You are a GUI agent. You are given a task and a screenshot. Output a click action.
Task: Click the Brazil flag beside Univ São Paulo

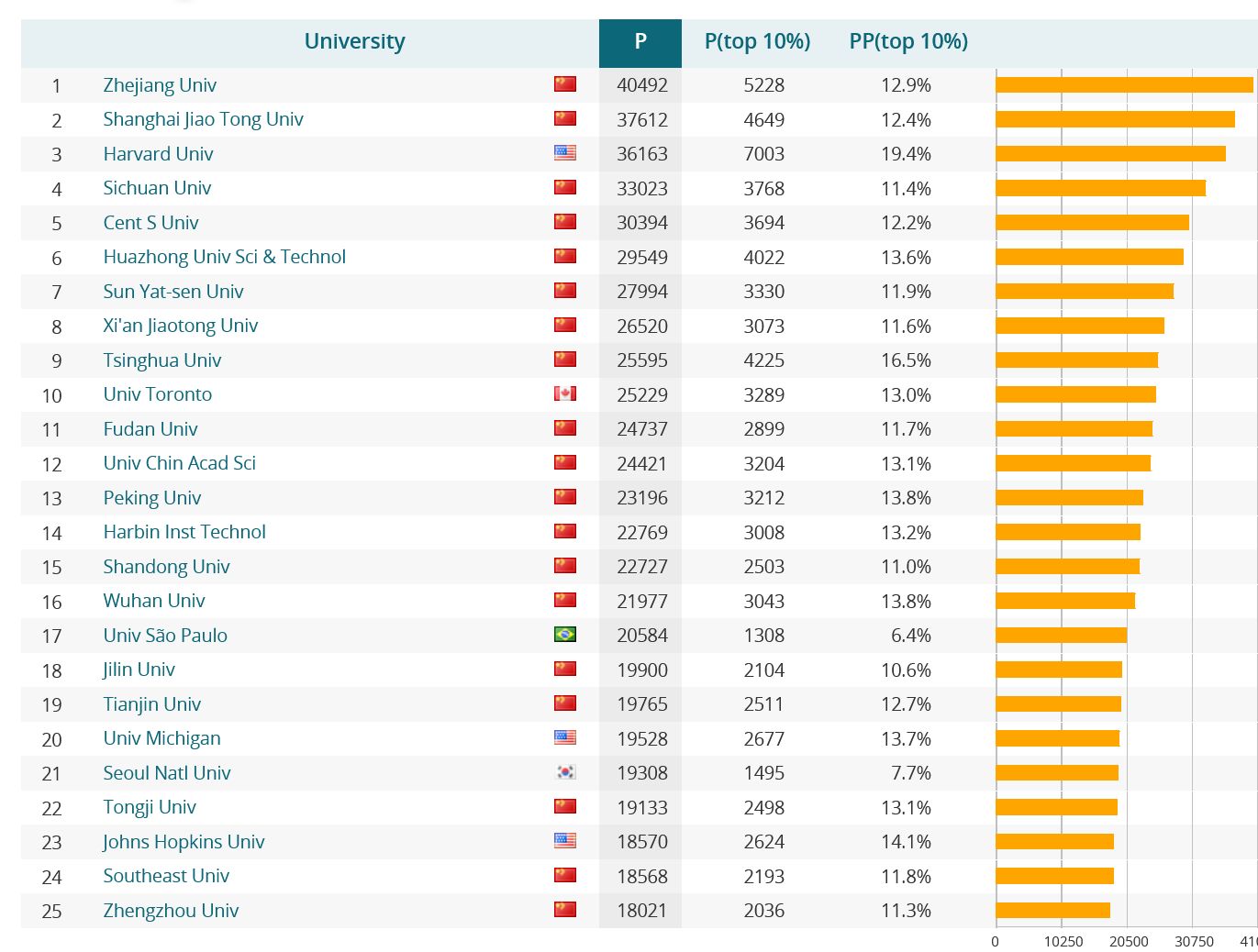click(x=565, y=635)
